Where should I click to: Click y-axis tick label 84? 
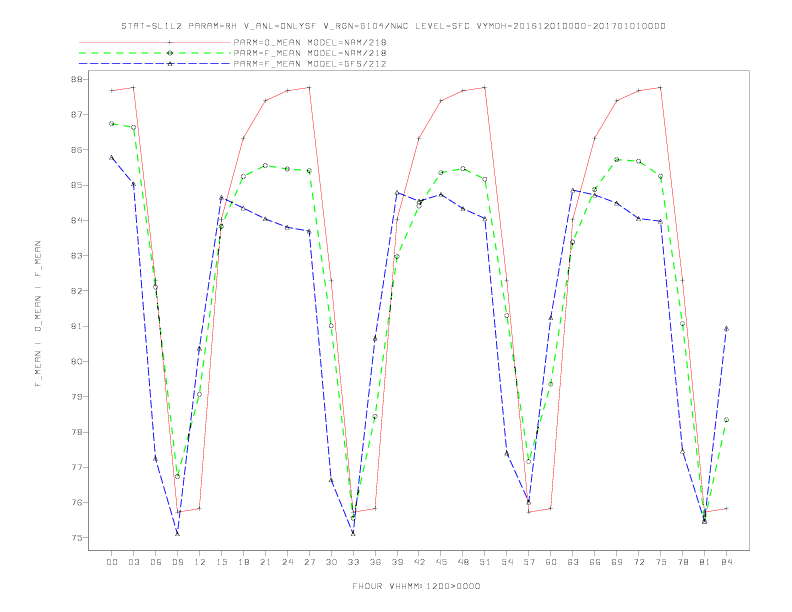coord(76,221)
